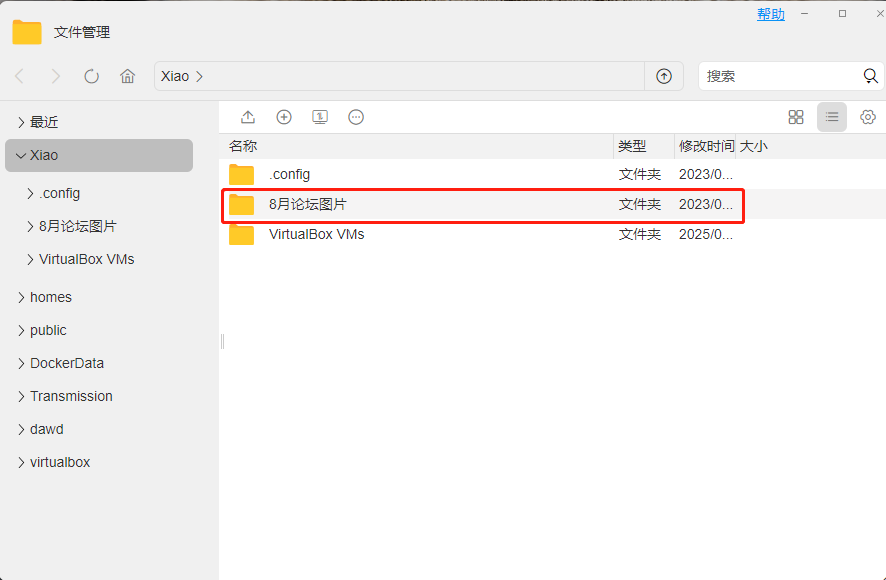Viewport: 886px width, 580px height.
Task: Open the 帮助 help link
Action: coord(771,15)
